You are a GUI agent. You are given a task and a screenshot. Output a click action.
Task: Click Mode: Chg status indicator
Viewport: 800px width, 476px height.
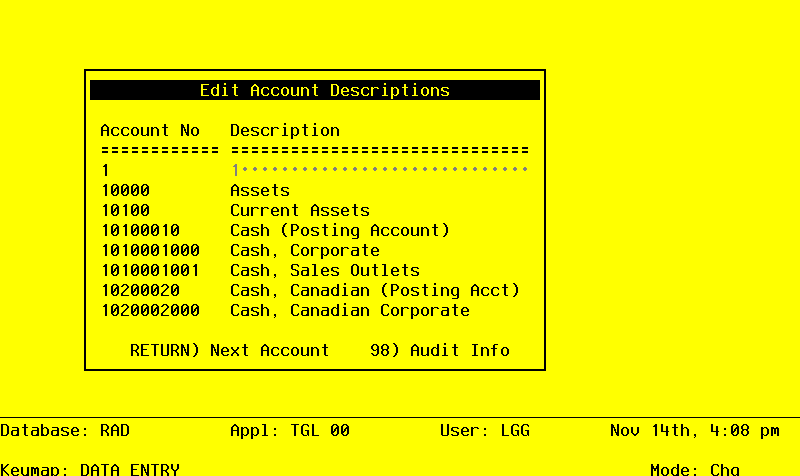click(x=694, y=469)
